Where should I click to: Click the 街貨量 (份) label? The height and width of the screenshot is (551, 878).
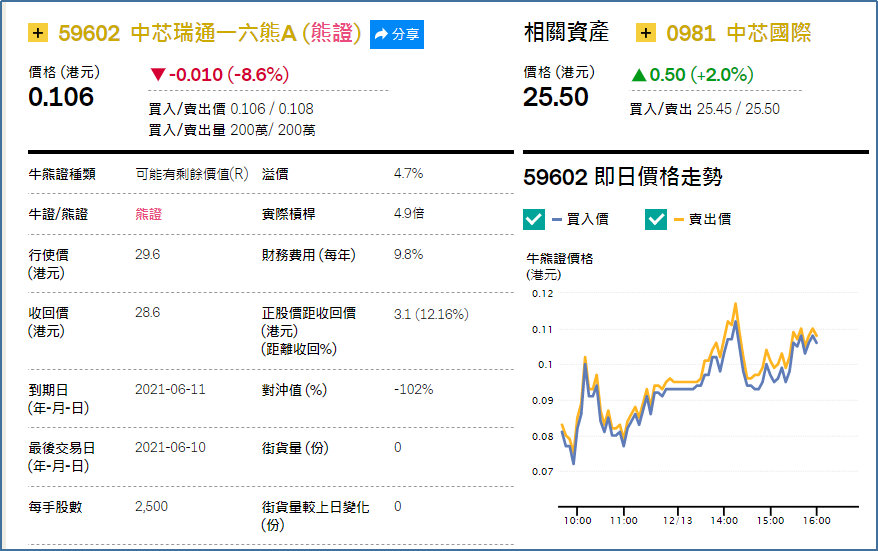coord(295,448)
